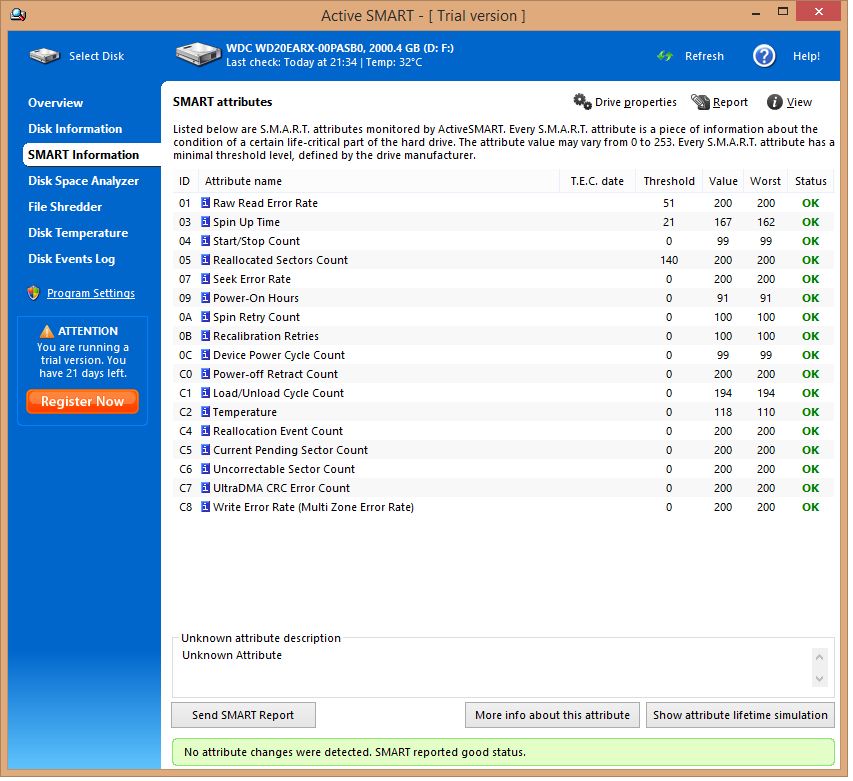Click the WDC hard drive icon in header
This screenshot has height=781, width=853.
199,55
